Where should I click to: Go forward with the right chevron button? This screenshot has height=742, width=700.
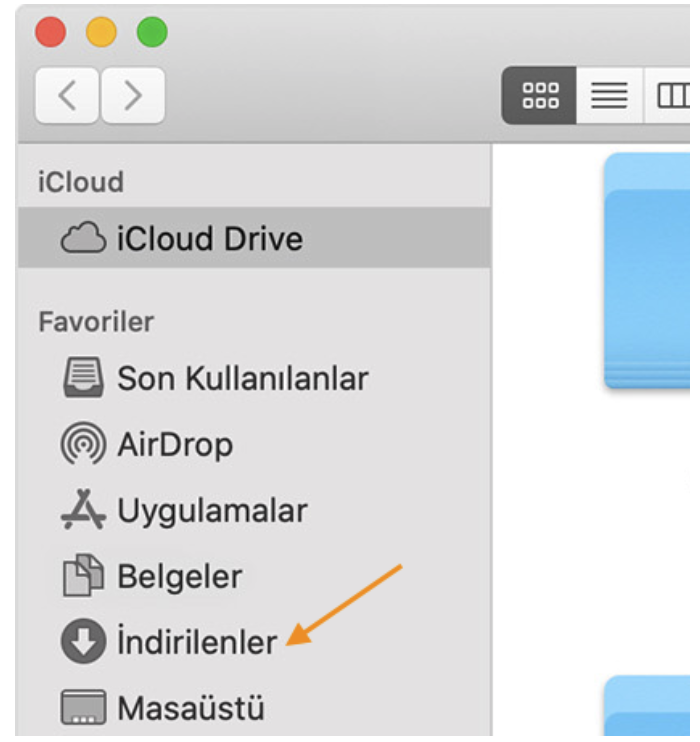[x=133, y=96]
